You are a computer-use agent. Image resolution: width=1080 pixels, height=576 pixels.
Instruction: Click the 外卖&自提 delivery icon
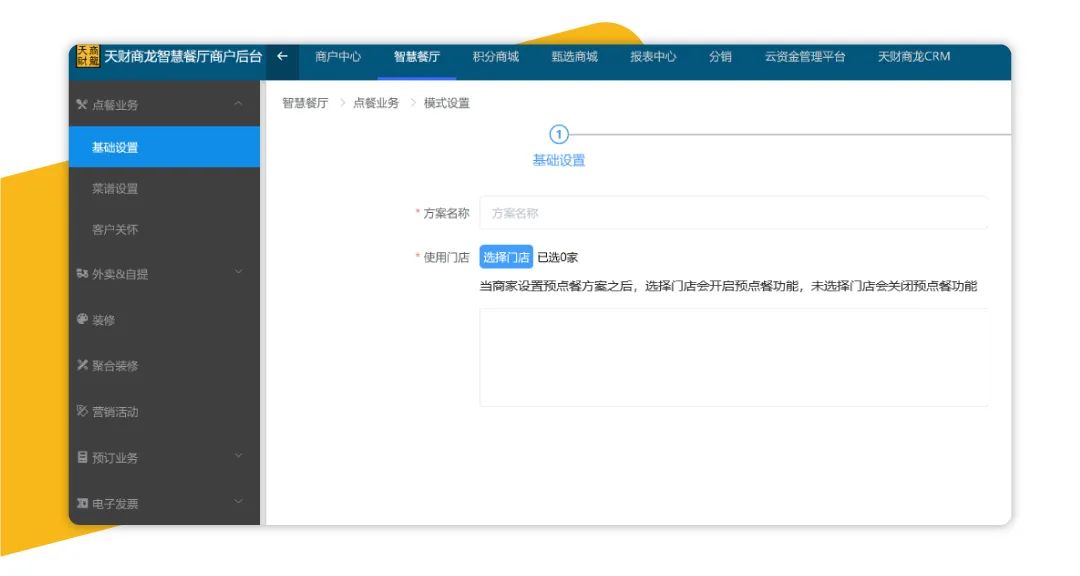[x=82, y=274]
